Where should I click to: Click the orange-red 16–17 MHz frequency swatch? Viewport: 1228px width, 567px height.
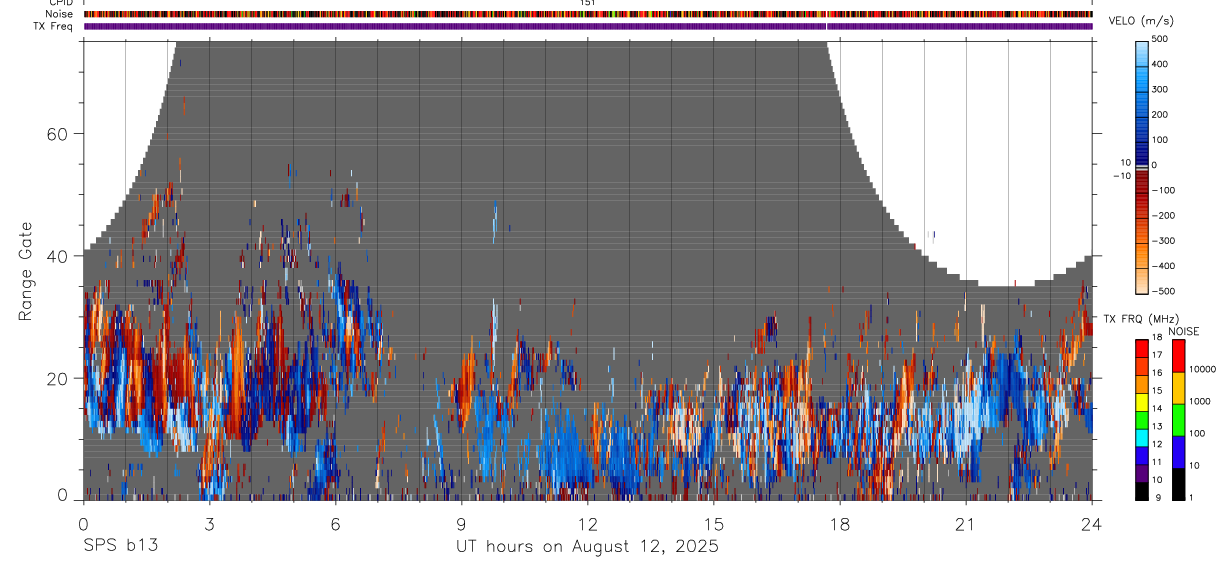pos(1142,366)
